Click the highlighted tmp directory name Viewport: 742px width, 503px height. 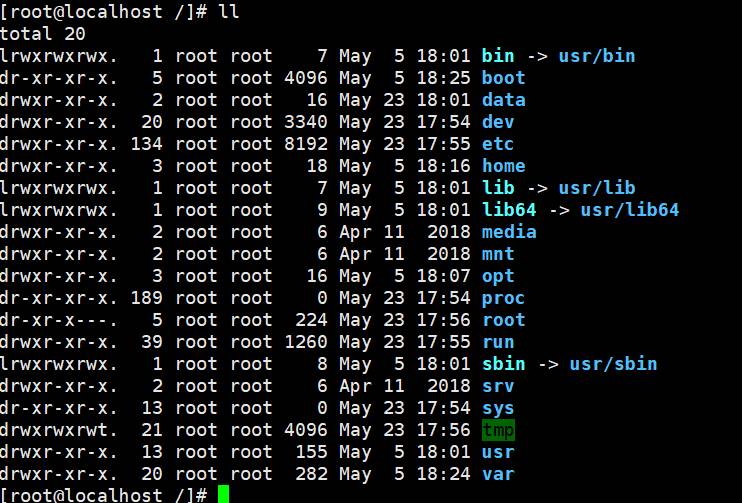coord(498,430)
